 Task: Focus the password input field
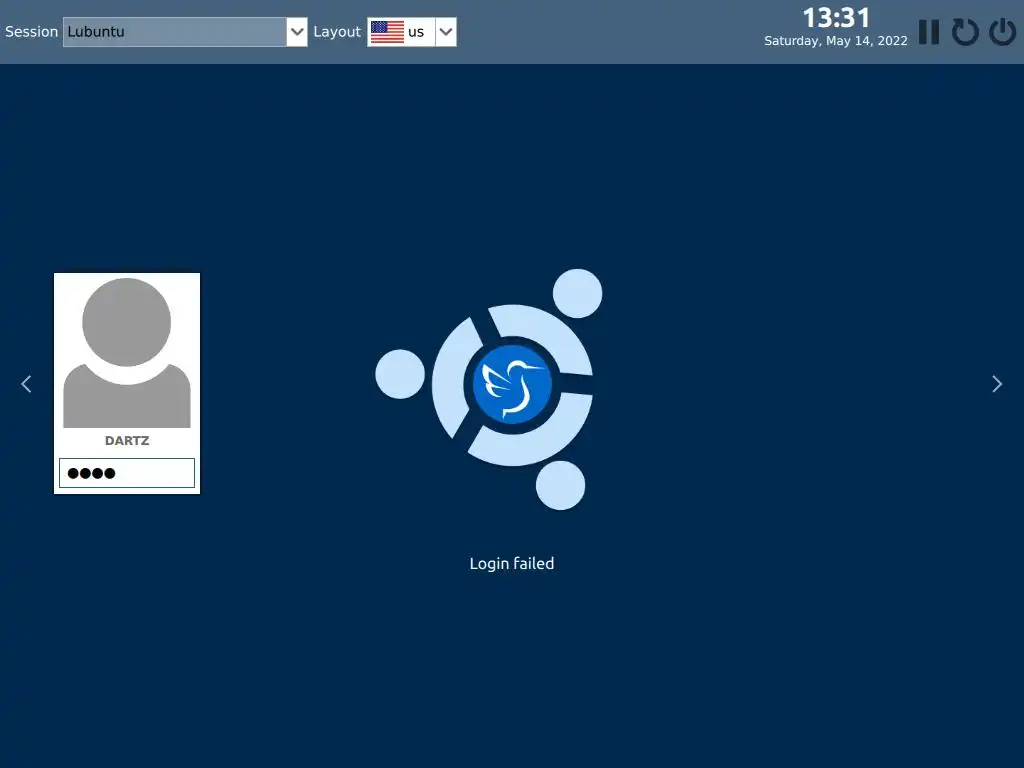(x=127, y=473)
